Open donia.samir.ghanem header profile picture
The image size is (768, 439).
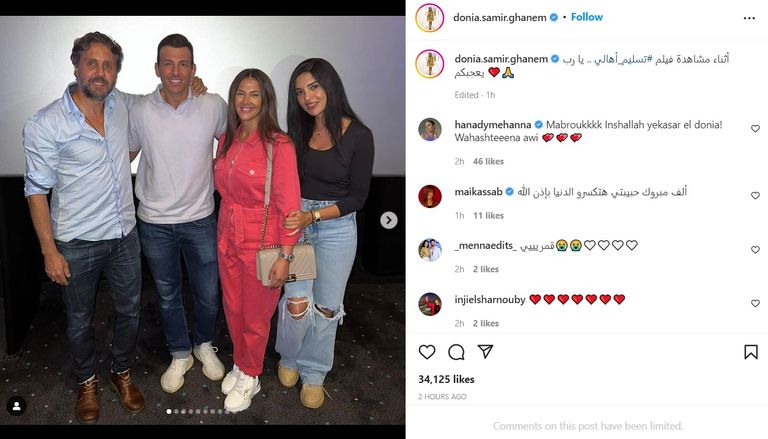(x=430, y=18)
